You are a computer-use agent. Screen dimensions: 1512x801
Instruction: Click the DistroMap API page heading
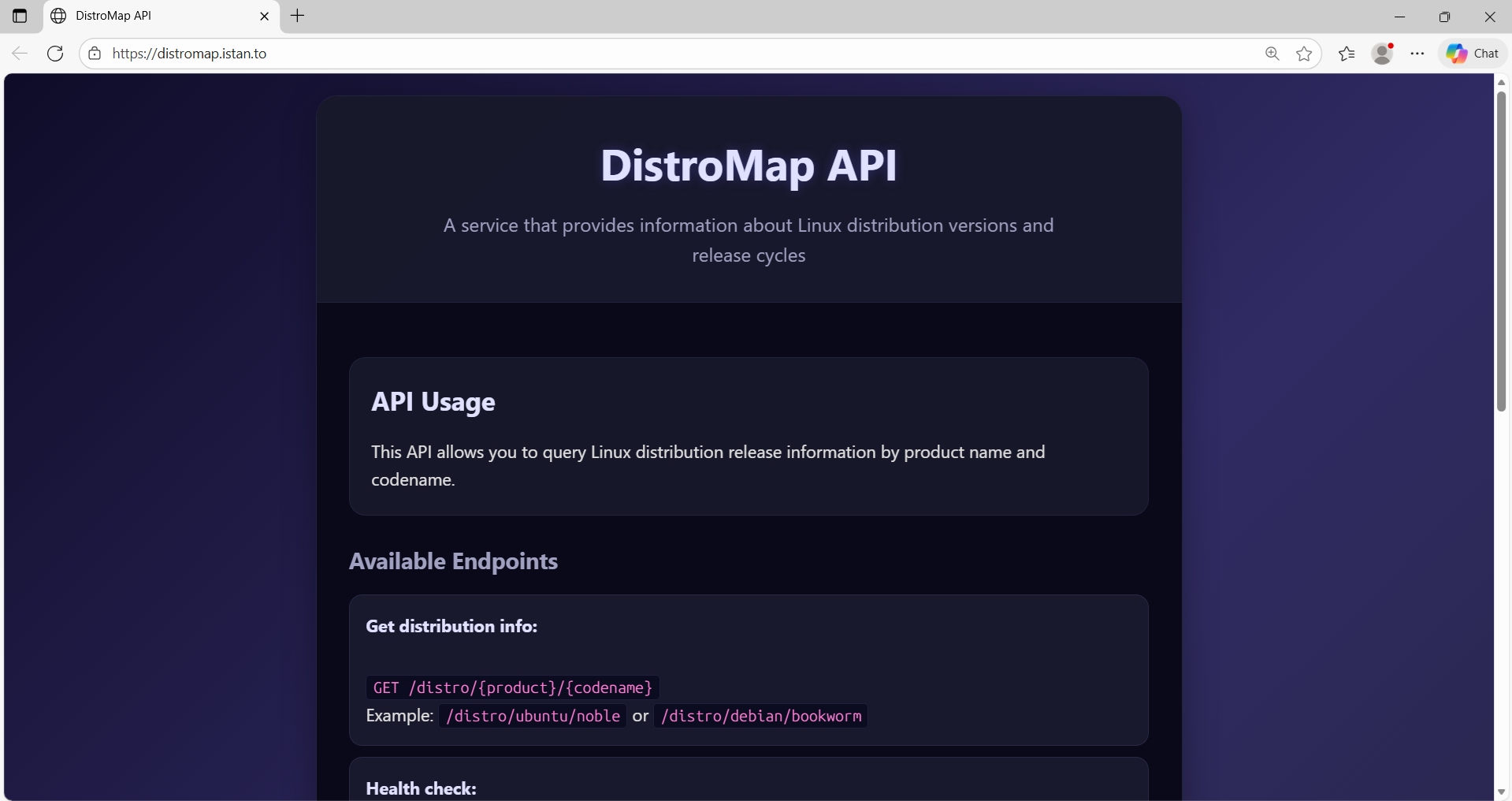[x=749, y=166]
